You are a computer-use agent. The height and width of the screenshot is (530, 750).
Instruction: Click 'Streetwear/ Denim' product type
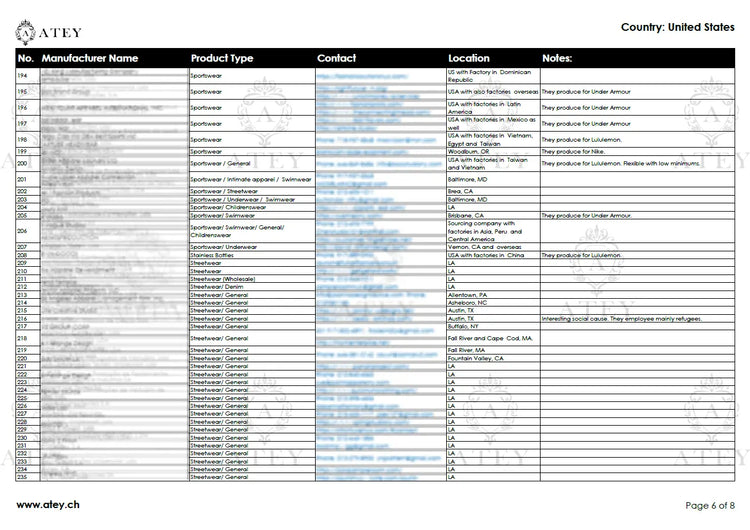pos(217,287)
